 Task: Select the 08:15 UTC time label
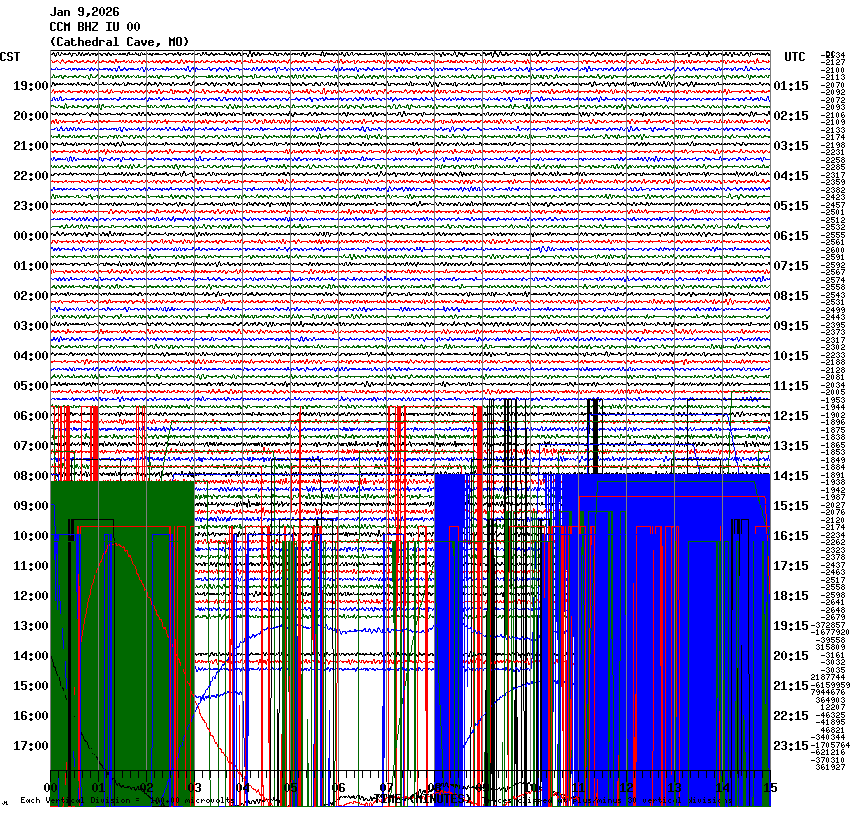791,296
